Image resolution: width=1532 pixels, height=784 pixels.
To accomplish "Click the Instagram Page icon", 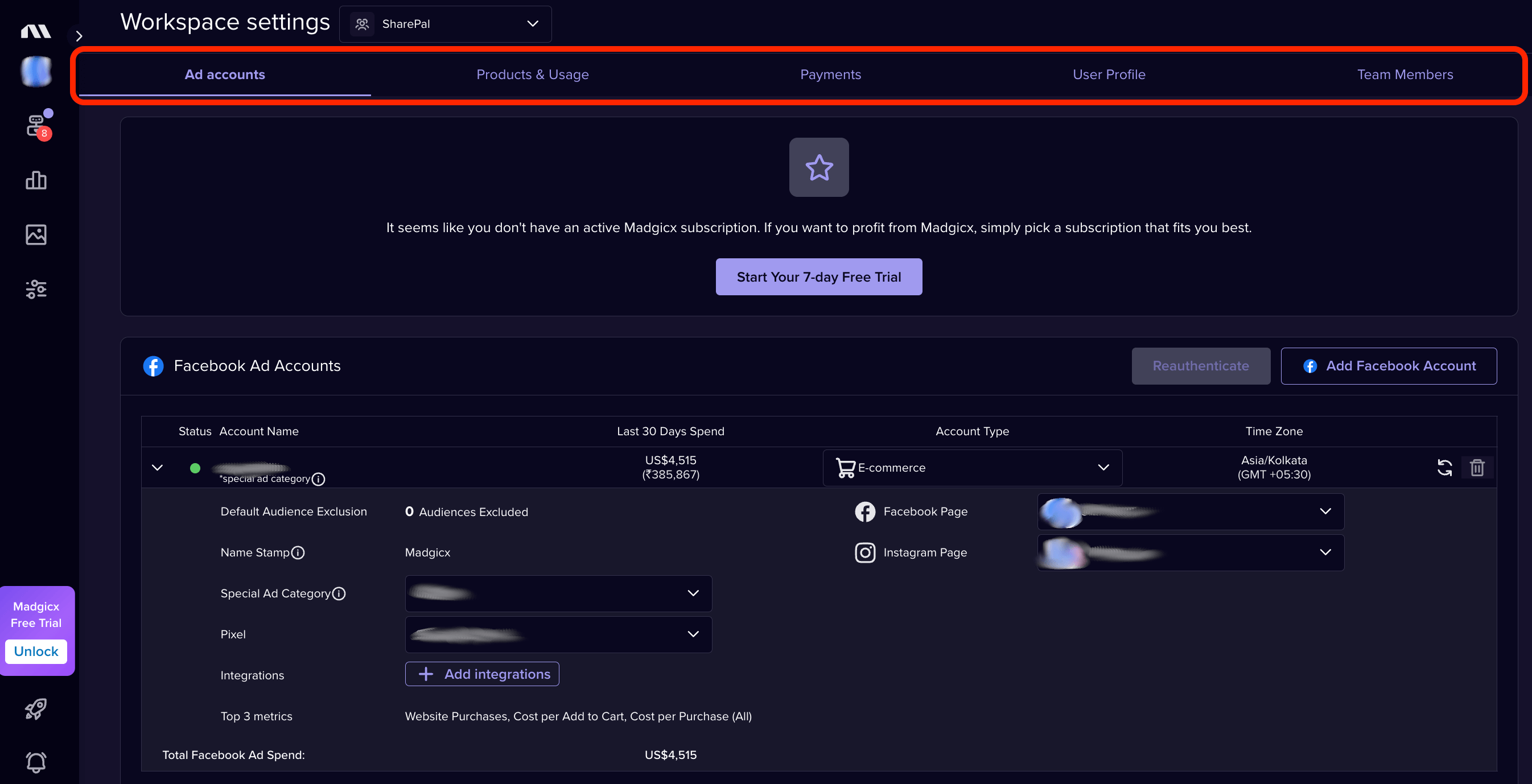I will tap(864, 553).
